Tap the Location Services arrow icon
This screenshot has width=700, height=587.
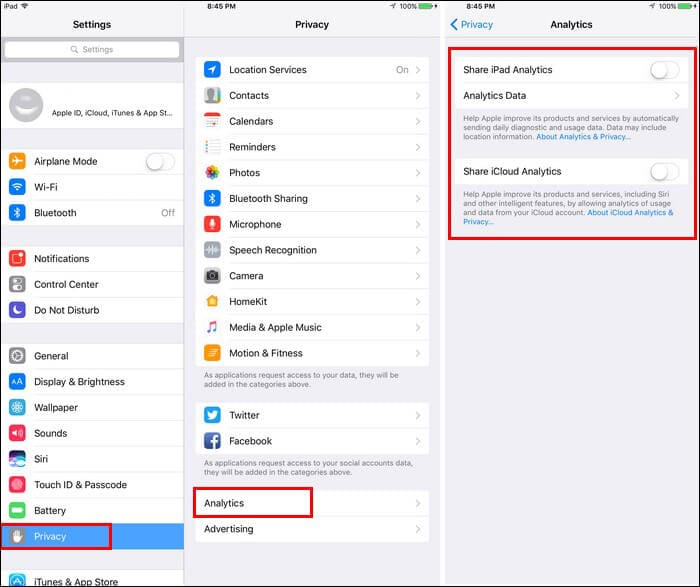[x=212, y=70]
